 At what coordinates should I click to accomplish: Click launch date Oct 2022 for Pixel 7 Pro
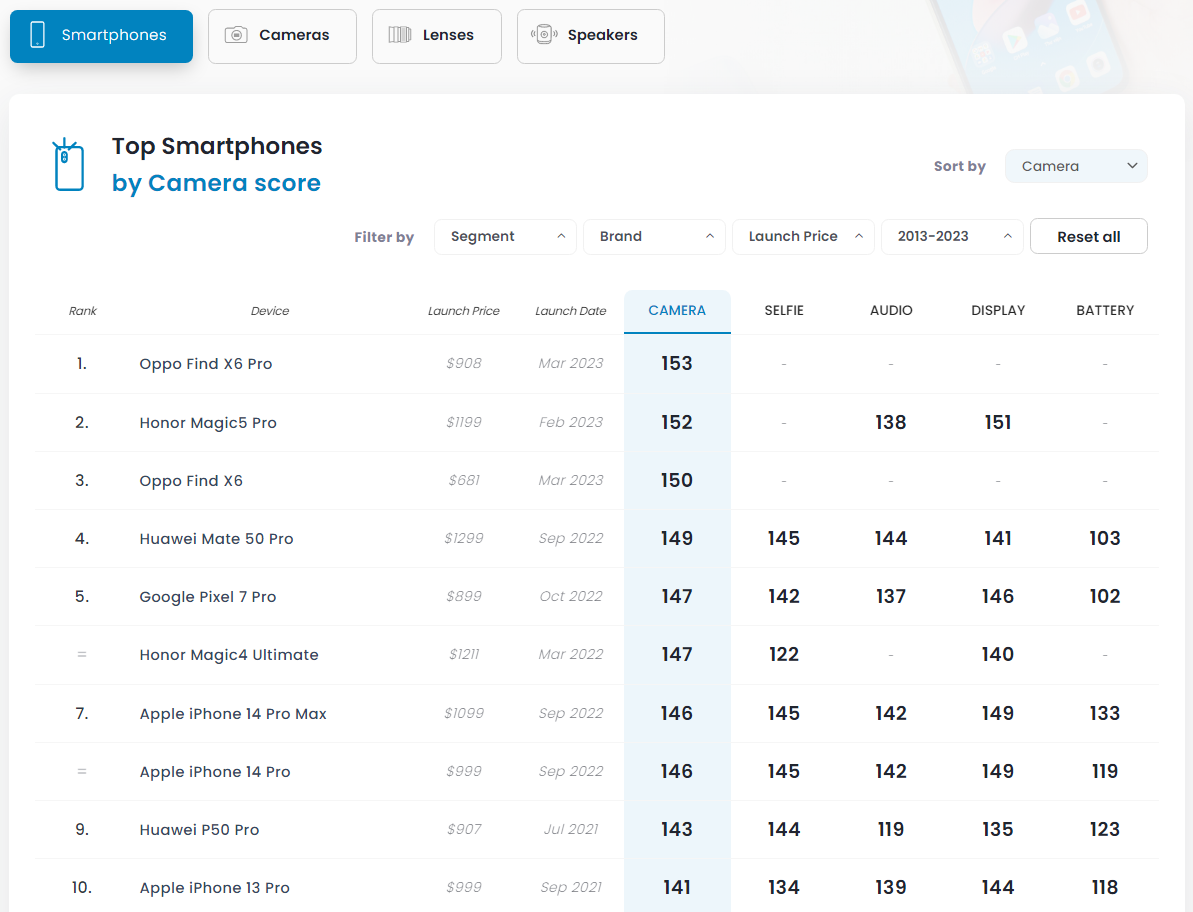pos(571,596)
